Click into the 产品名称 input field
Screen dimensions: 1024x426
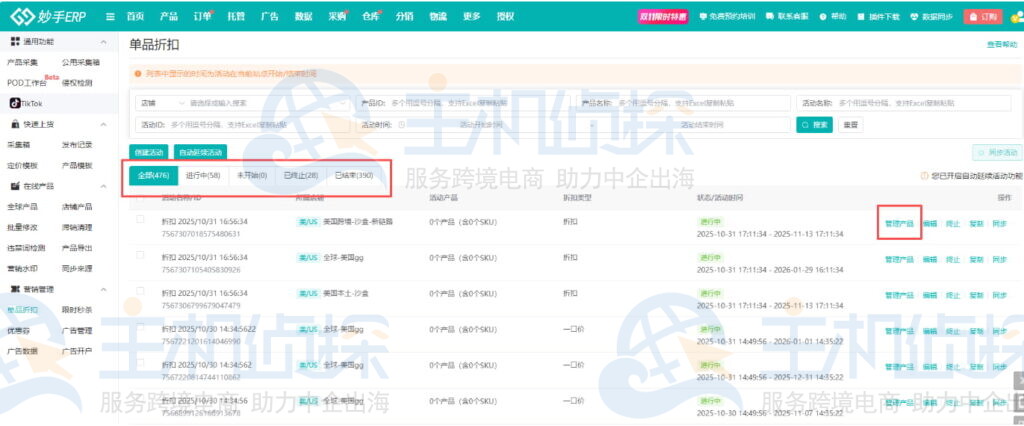684,103
